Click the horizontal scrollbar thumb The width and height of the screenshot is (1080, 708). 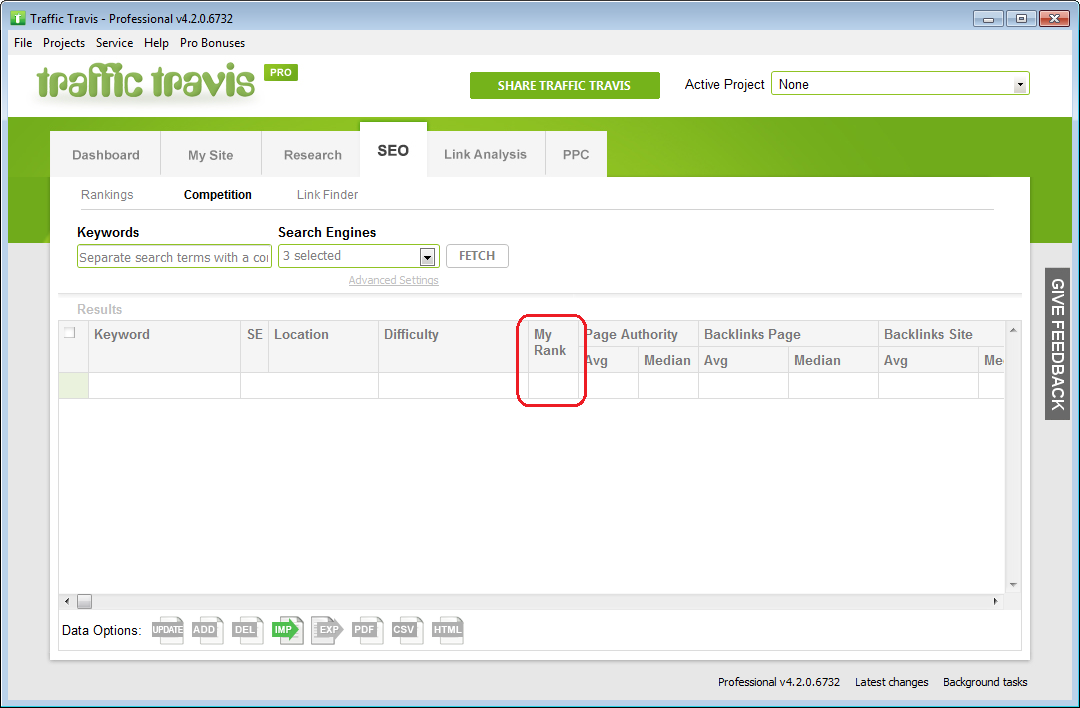[84, 601]
